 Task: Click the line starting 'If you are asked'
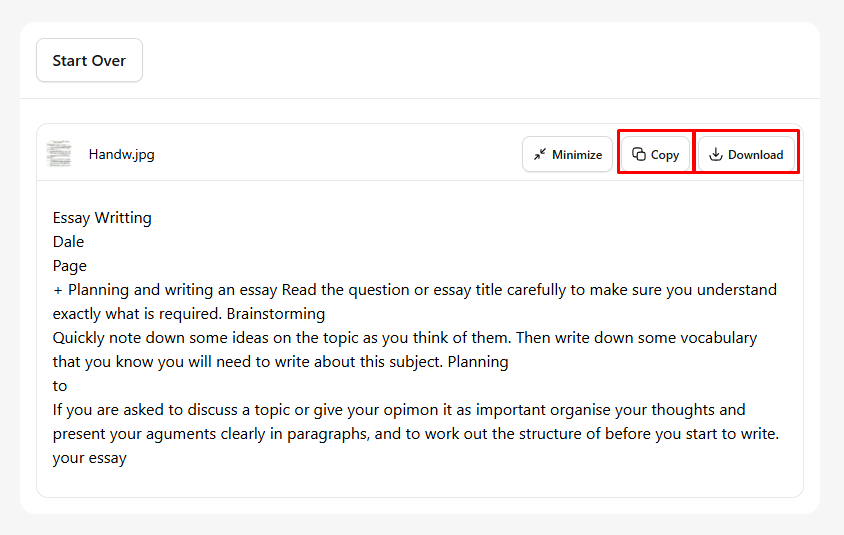pos(399,410)
